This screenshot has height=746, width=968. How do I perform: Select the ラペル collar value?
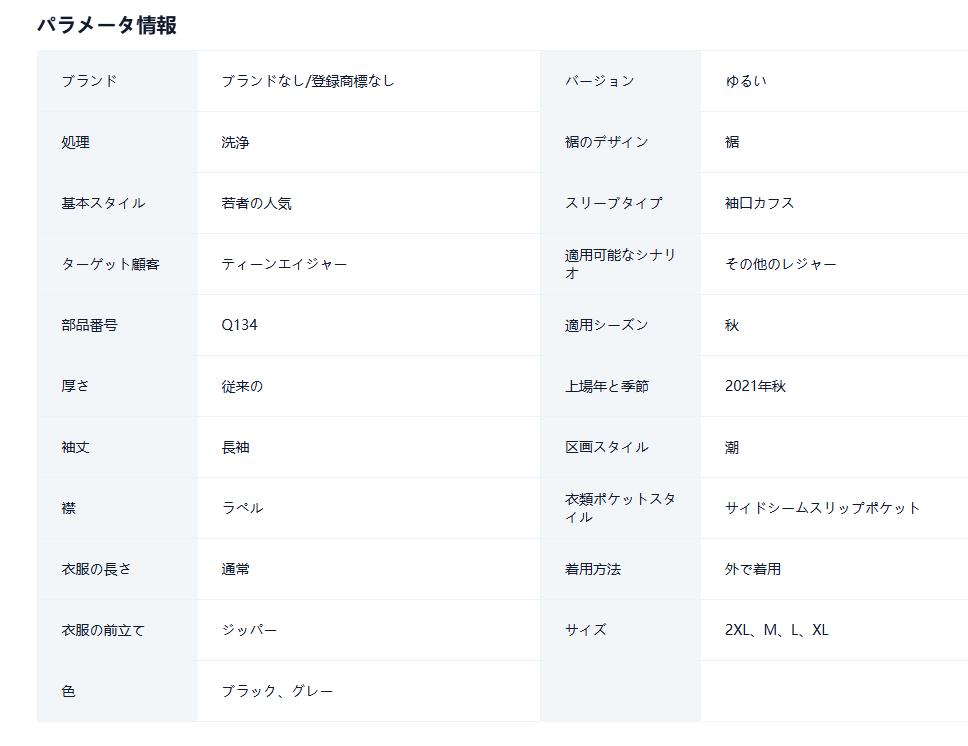point(243,508)
